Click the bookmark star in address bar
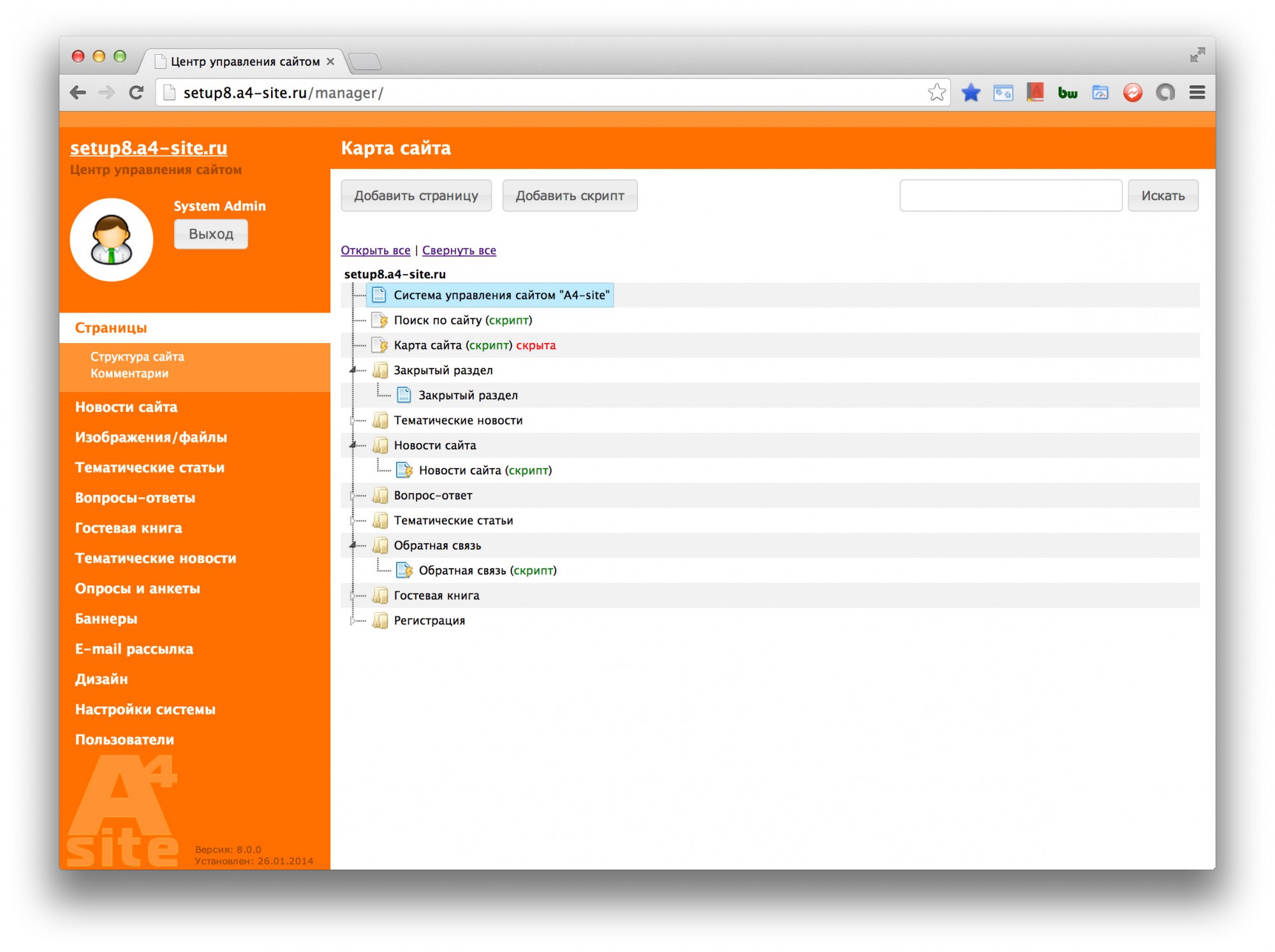 coord(936,92)
